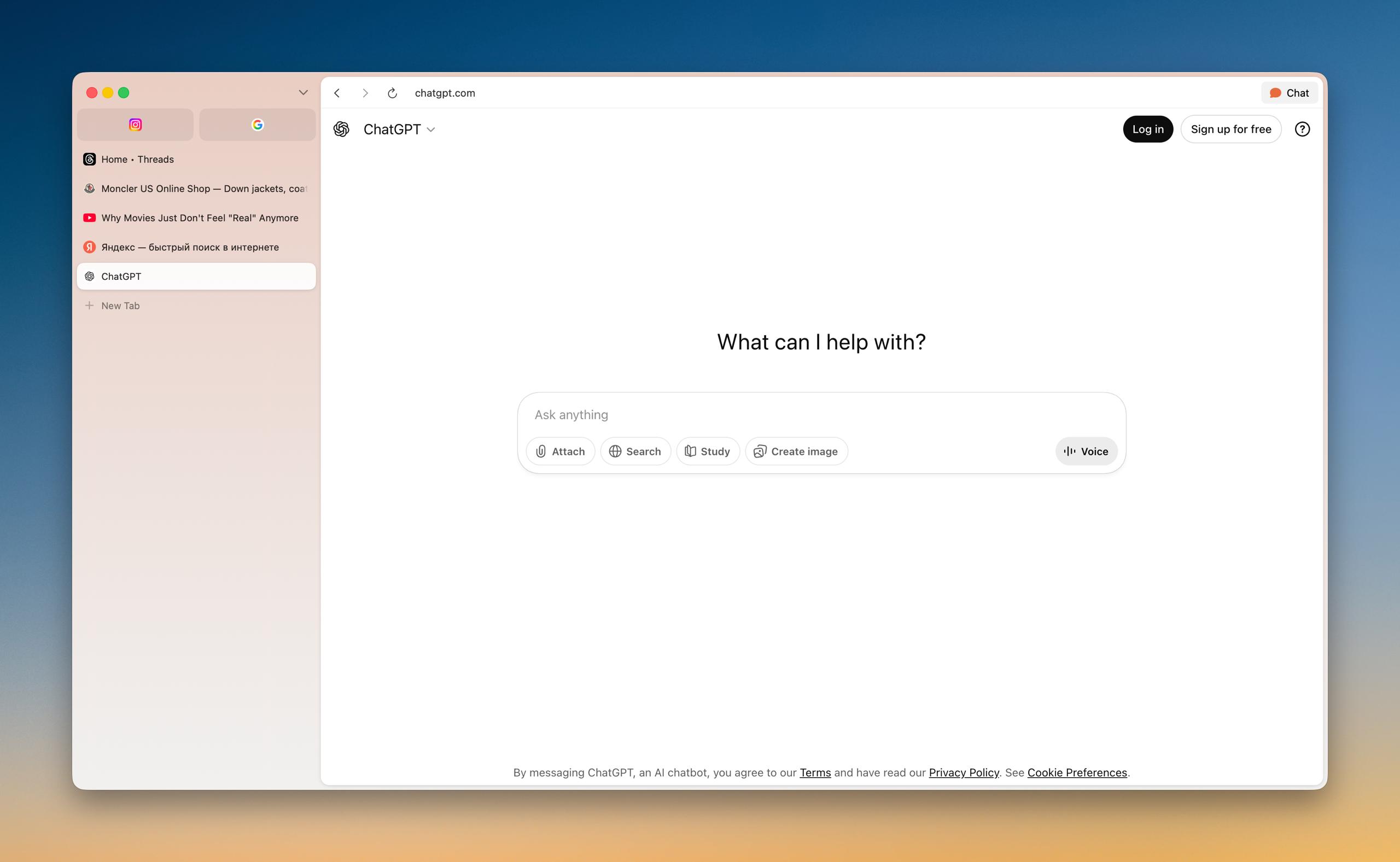The width and height of the screenshot is (1400, 862).
Task: Enable the Search tool button
Action: (635, 451)
